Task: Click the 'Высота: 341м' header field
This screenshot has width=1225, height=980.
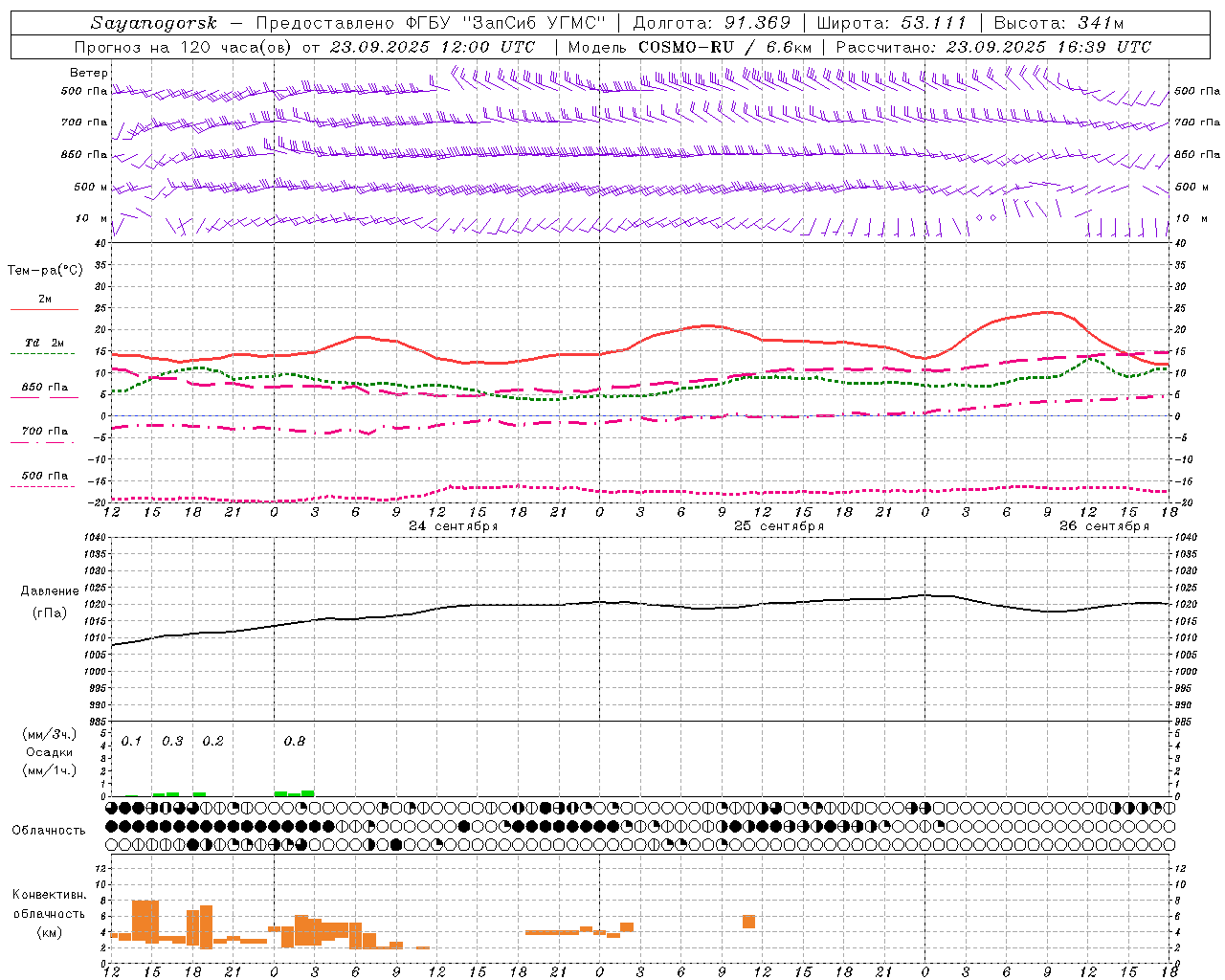Action: click(x=1058, y=23)
